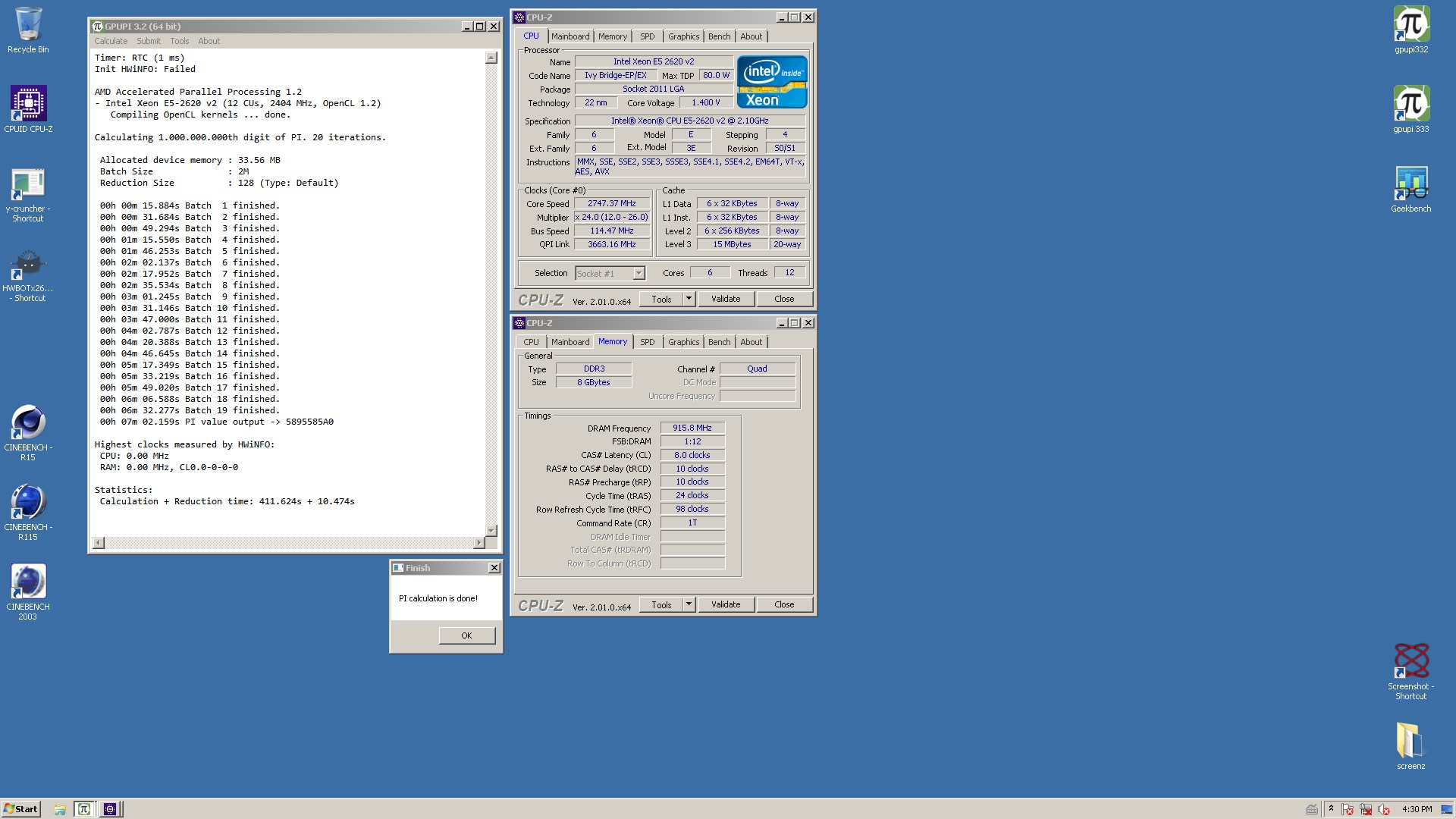The image size is (1456, 819).
Task: Open the Tools menu in GPUPI
Action: (x=180, y=41)
